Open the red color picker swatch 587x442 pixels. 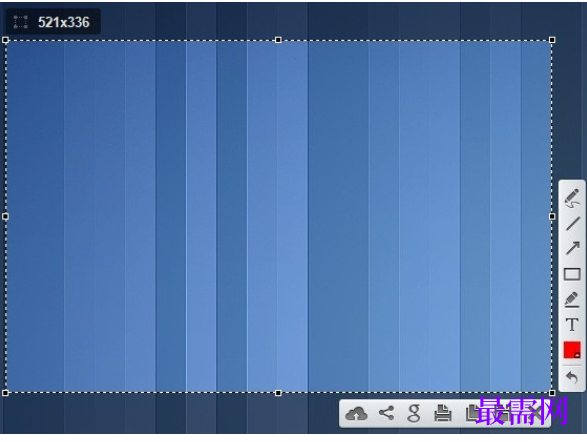coord(572,350)
